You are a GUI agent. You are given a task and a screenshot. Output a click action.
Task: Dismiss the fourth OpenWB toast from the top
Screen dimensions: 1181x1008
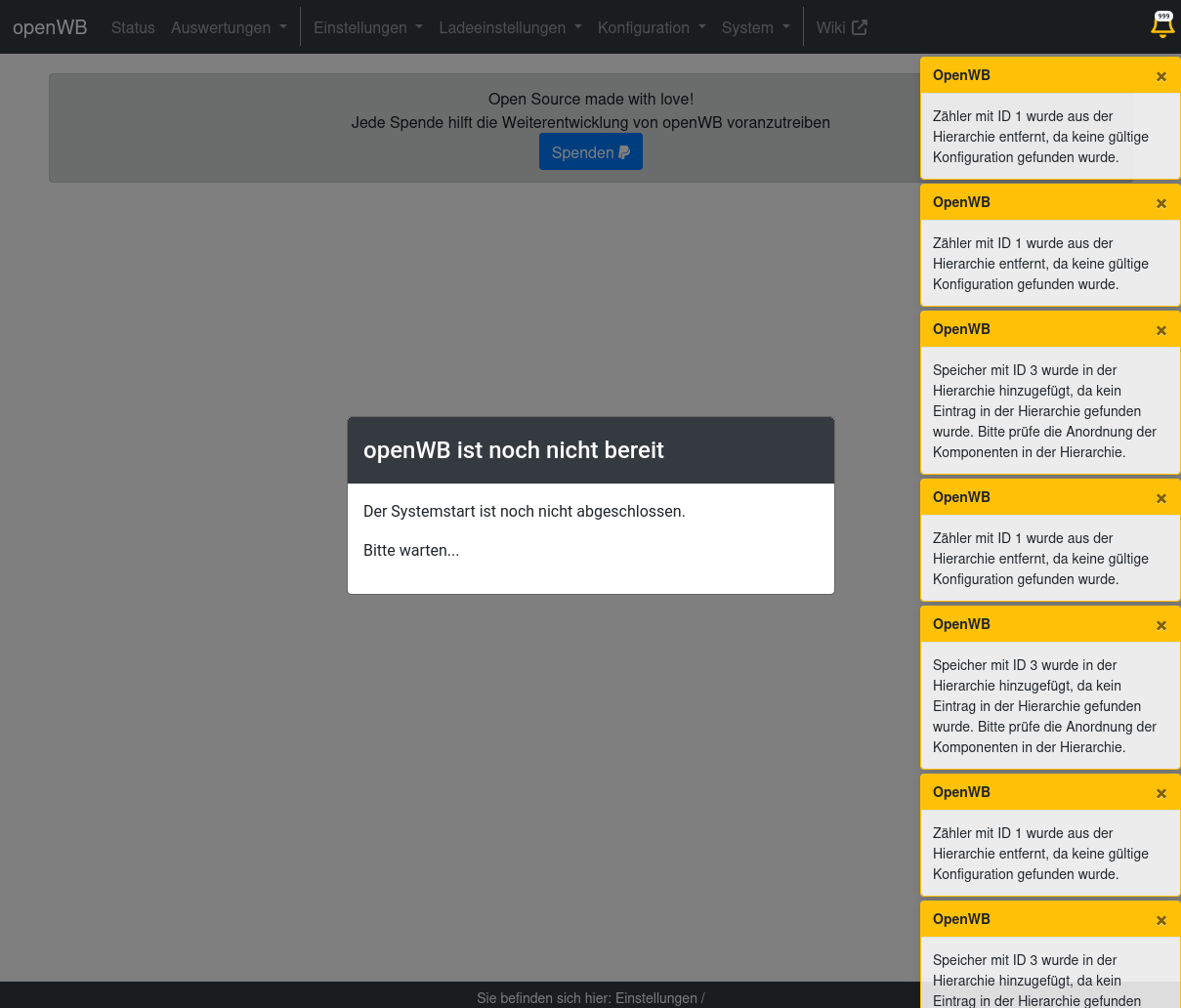point(1161,498)
